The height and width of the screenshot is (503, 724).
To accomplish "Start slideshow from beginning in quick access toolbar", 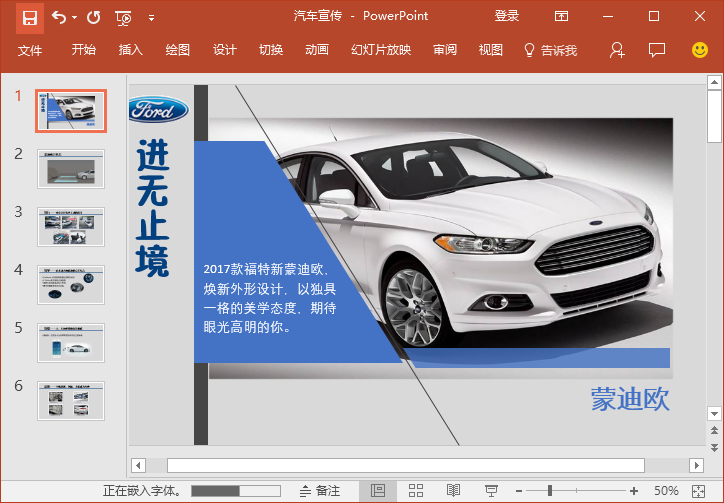I will pos(124,18).
